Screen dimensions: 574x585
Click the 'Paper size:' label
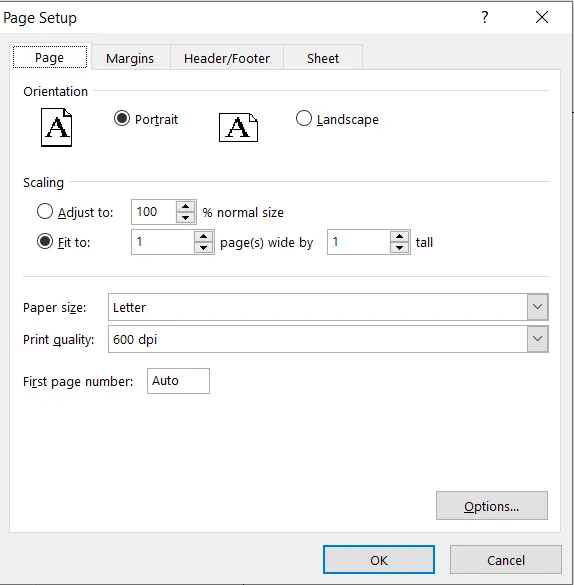54,307
